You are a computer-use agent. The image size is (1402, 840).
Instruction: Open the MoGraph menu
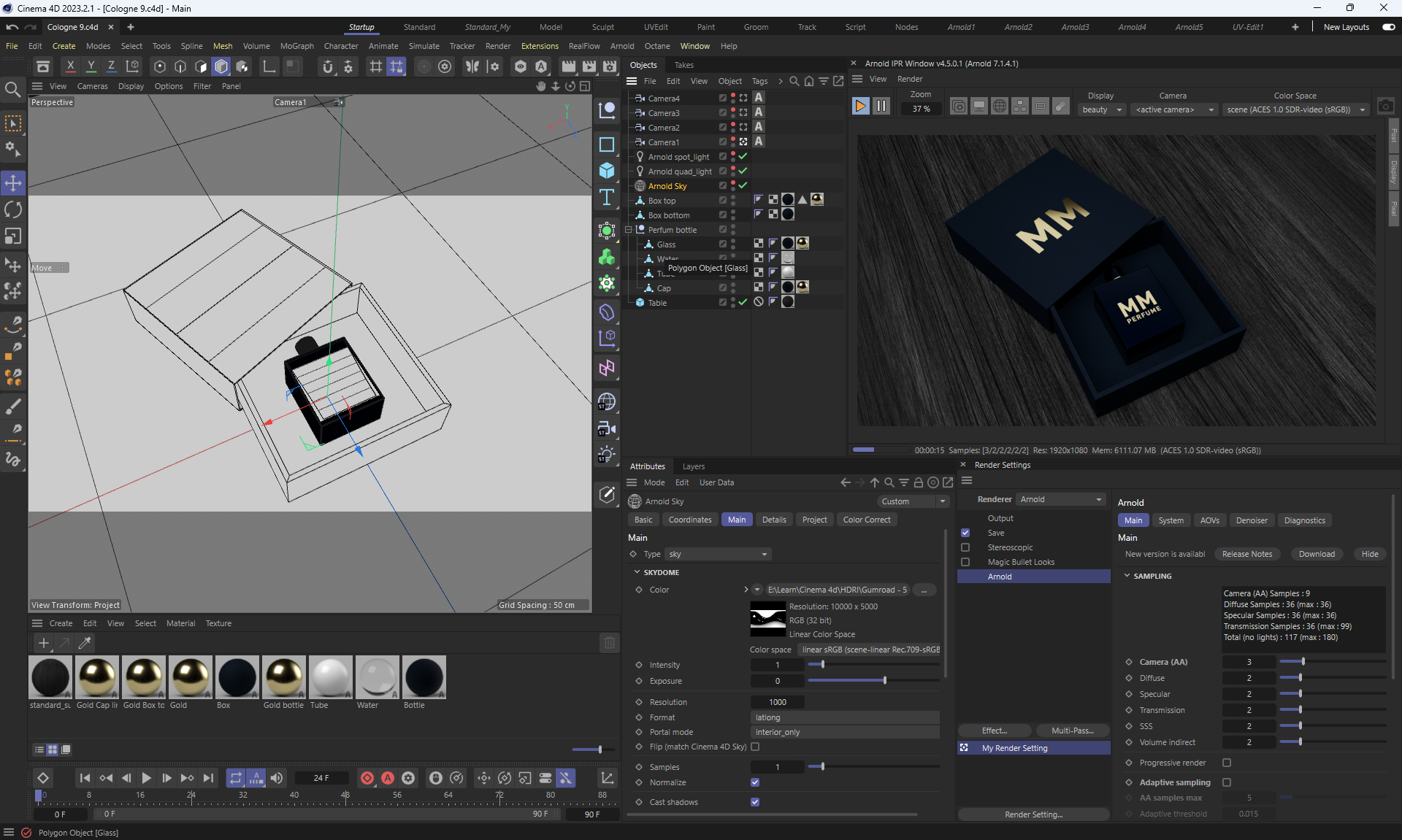tap(296, 46)
